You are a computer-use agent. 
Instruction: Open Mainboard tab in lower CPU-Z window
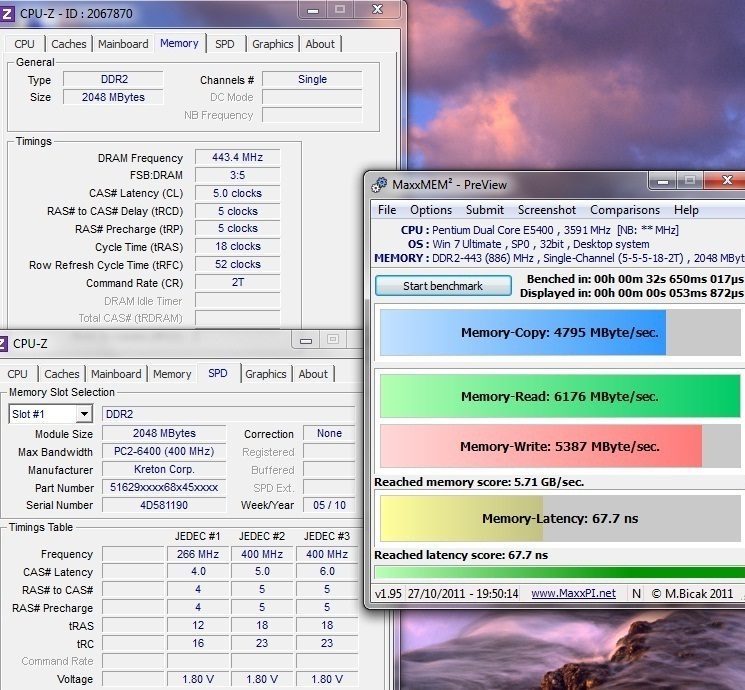tap(116, 374)
